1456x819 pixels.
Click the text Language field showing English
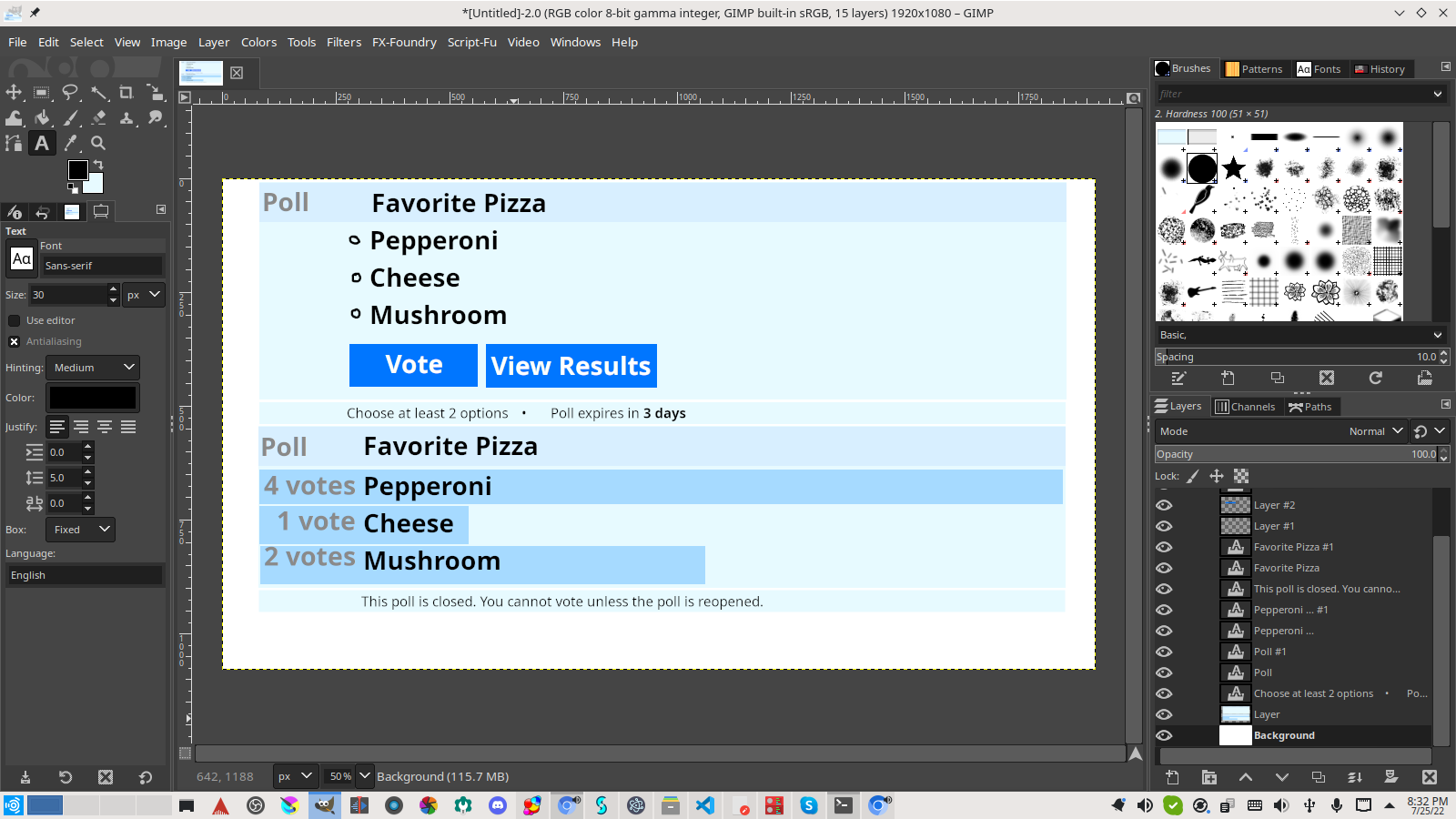(85, 575)
